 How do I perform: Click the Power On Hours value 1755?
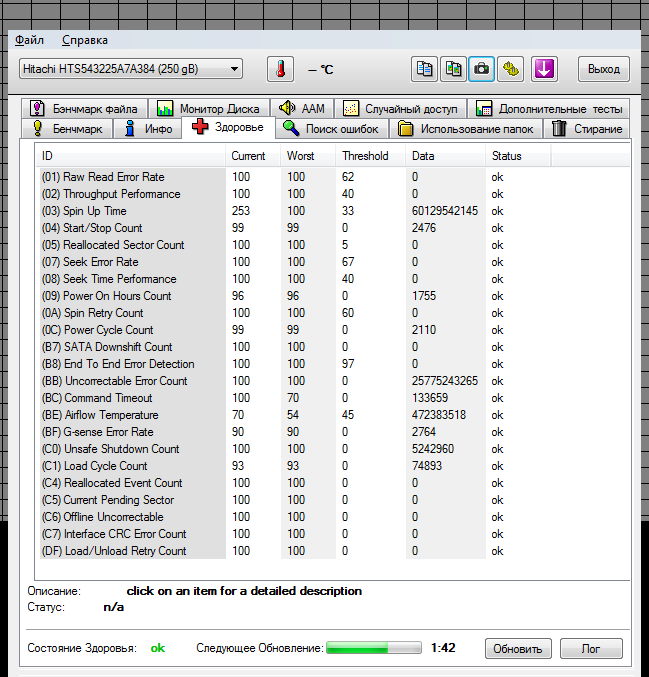[424, 296]
